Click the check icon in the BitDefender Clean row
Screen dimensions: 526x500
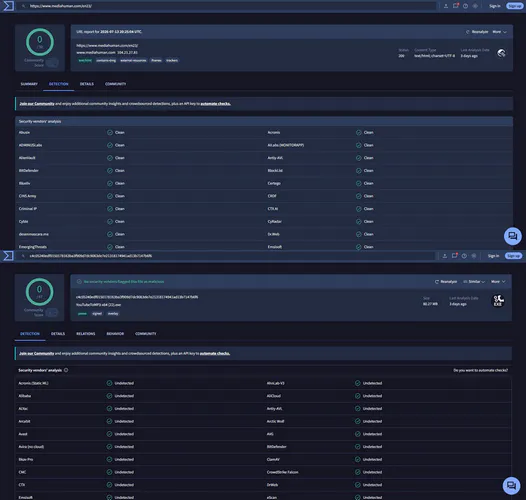coord(110,170)
